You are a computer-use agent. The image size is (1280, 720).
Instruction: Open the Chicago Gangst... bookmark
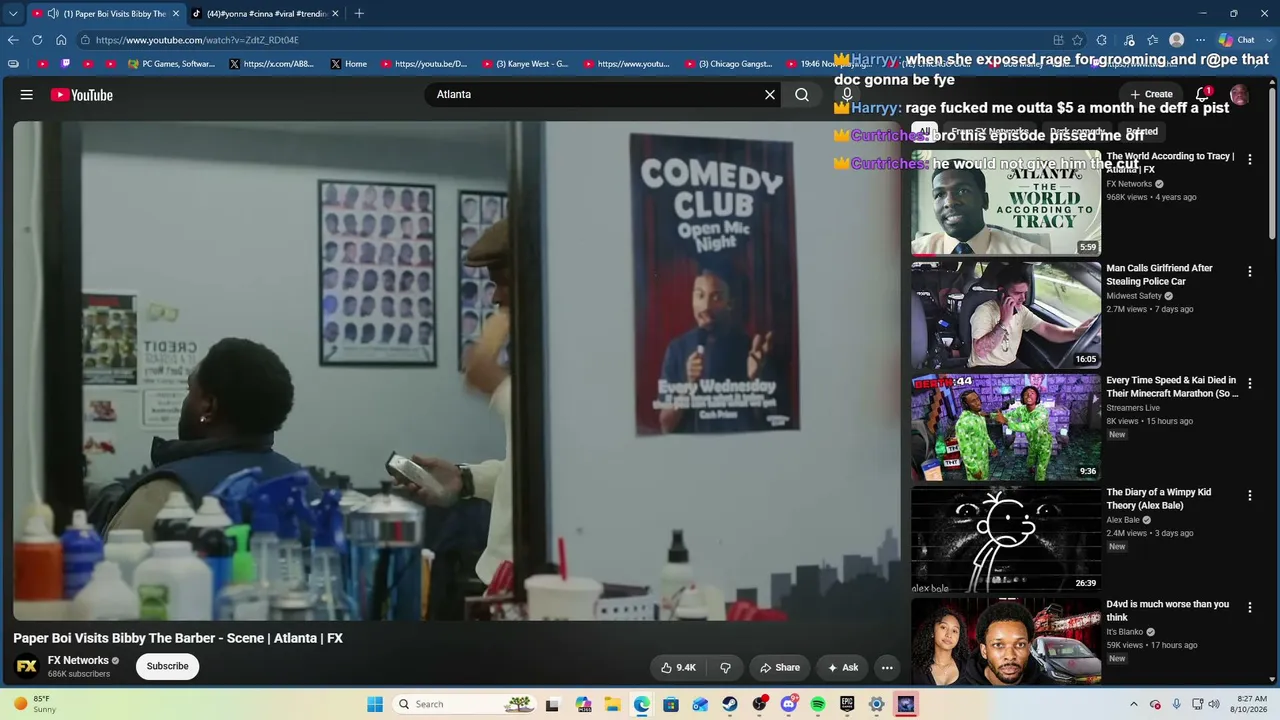pyautogui.click(x=728, y=64)
